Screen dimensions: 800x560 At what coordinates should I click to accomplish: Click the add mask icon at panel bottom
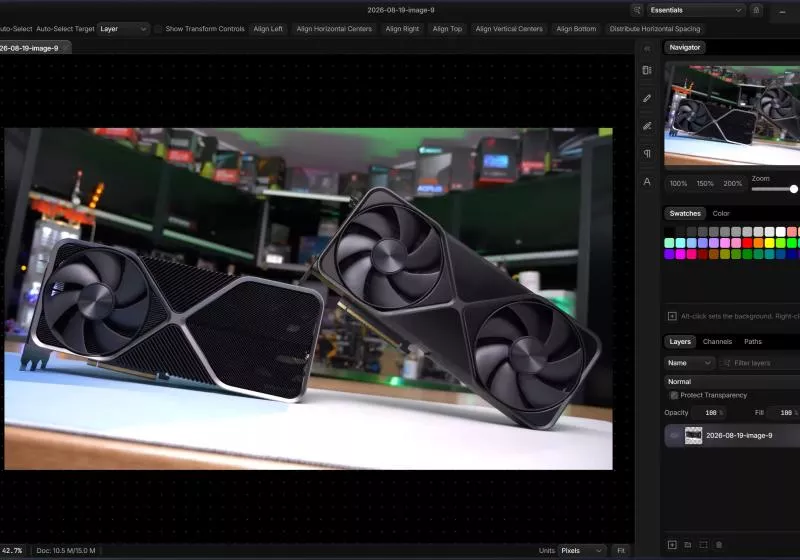[703, 545]
